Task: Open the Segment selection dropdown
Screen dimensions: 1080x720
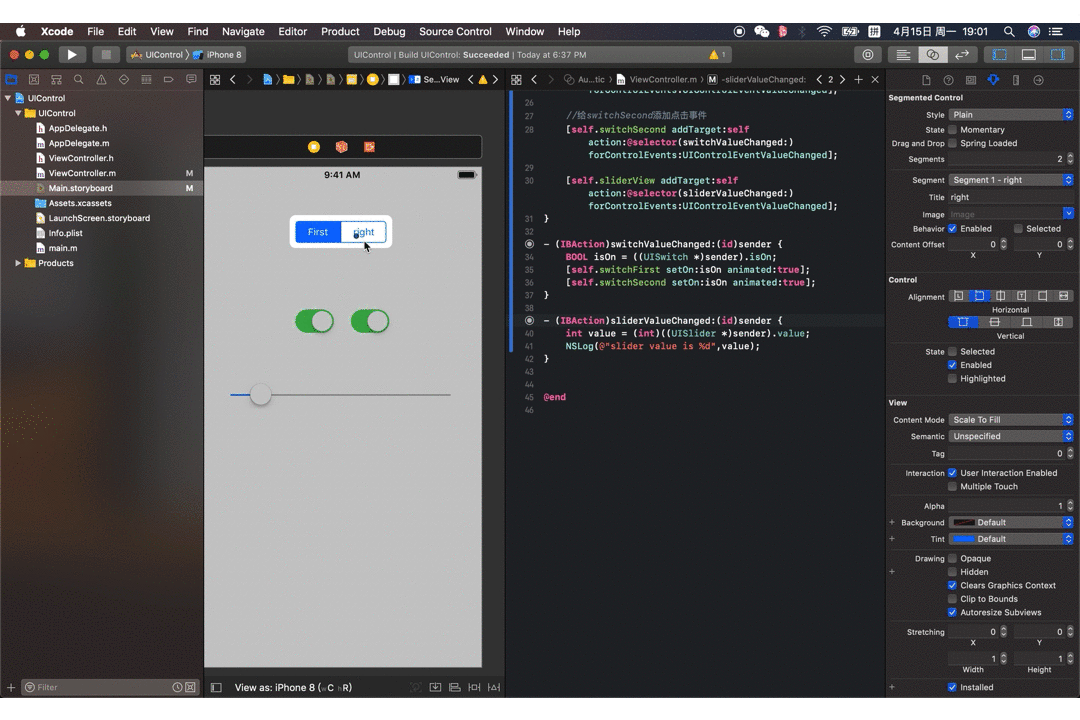Action: click(x=1010, y=180)
